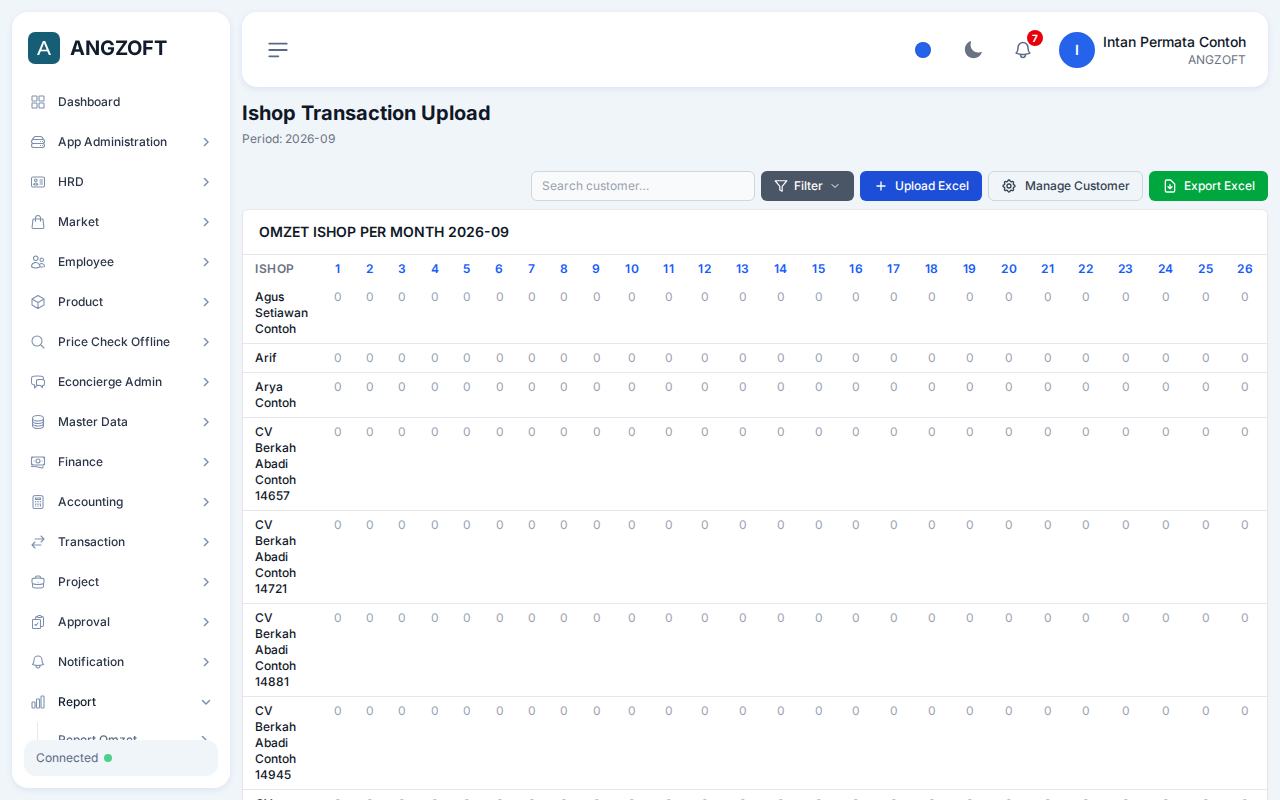Select the Agus Setiawan Contoh row name
1280x800 pixels.
(281, 313)
